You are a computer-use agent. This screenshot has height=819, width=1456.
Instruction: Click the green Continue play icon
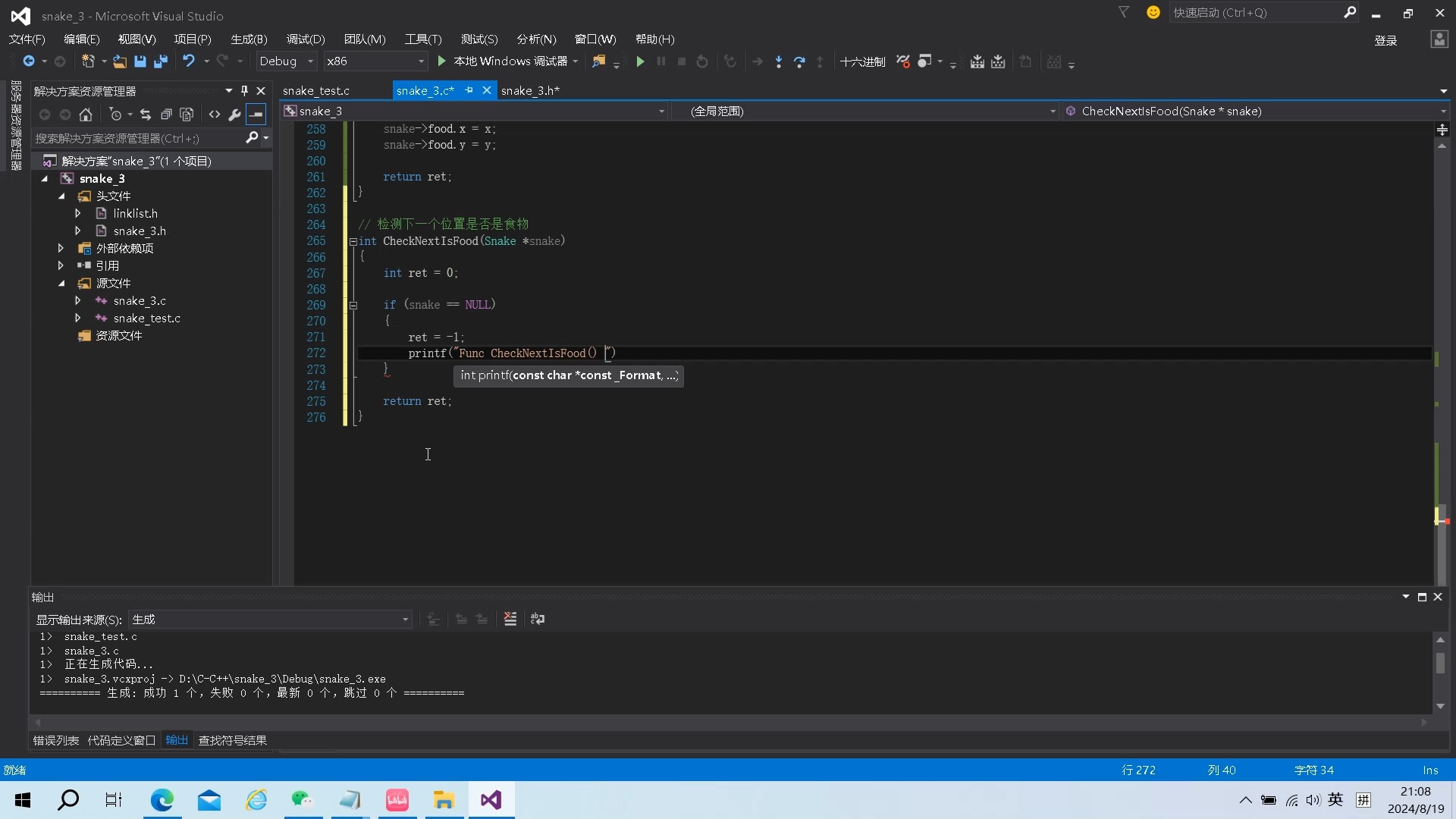(x=640, y=61)
